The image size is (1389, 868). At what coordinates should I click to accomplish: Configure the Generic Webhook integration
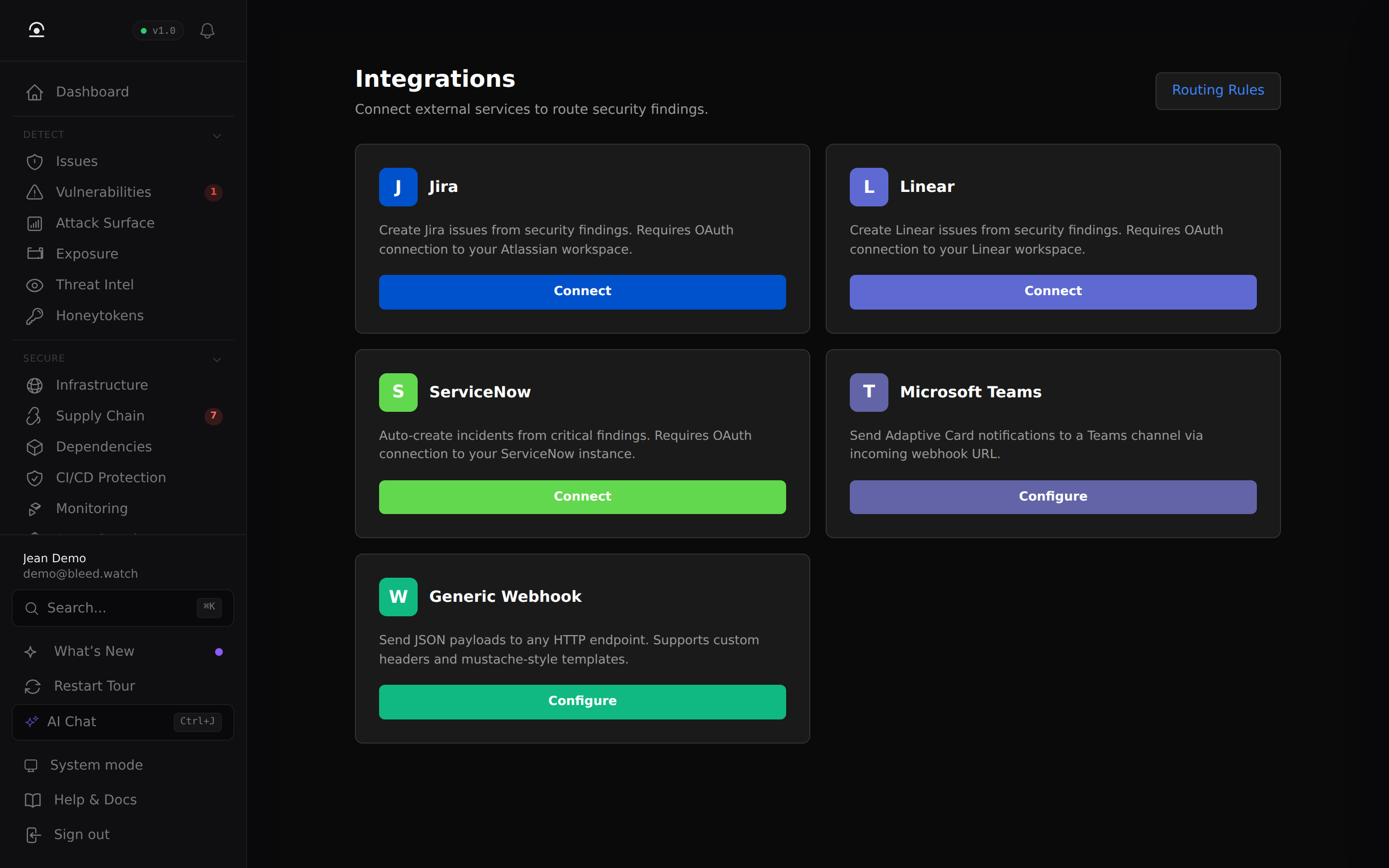(x=582, y=702)
